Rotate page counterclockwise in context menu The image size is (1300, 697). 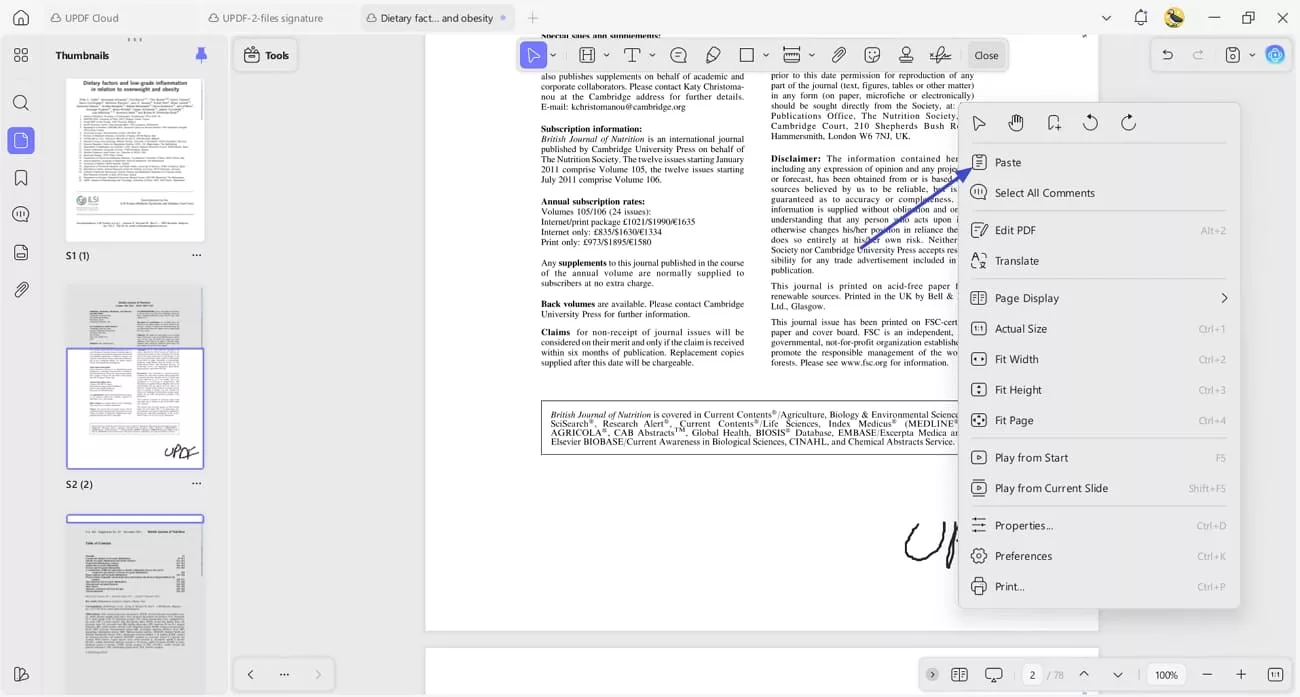pyautogui.click(x=1091, y=123)
